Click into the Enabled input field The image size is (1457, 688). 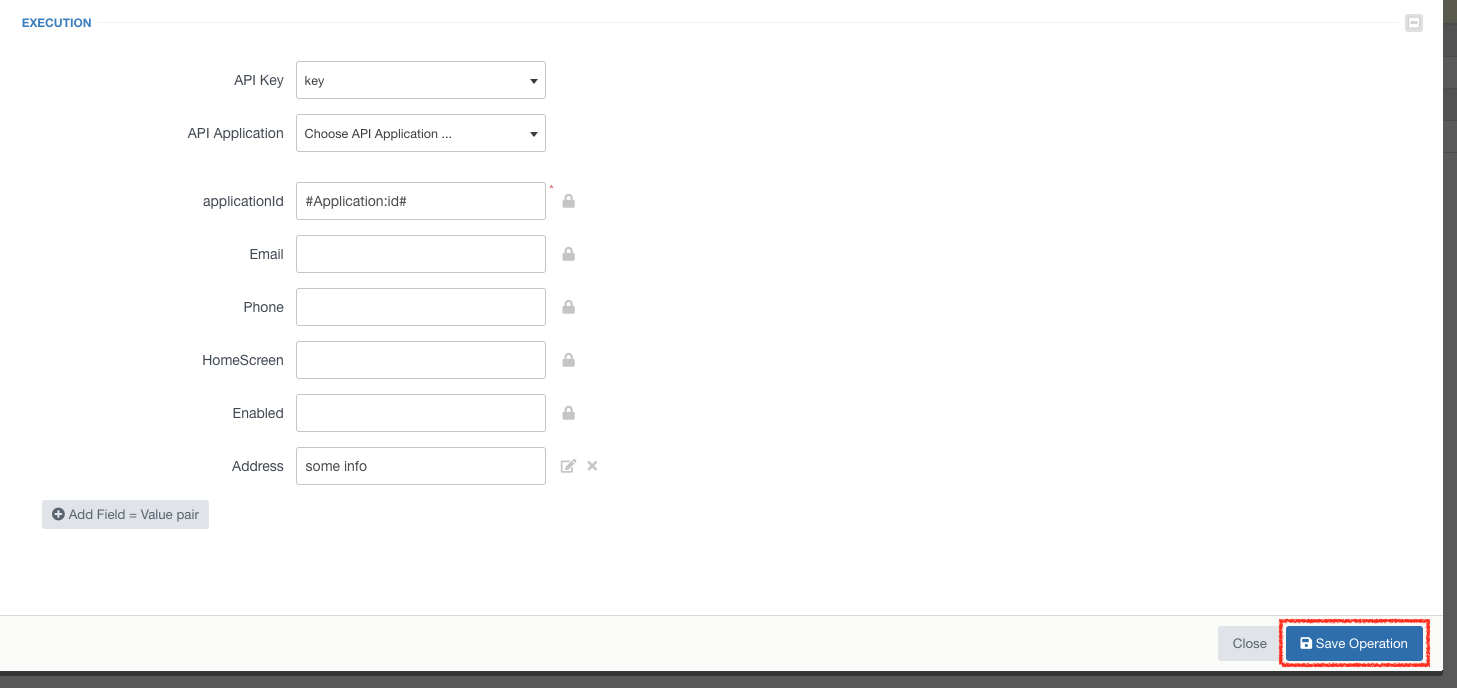pos(421,413)
